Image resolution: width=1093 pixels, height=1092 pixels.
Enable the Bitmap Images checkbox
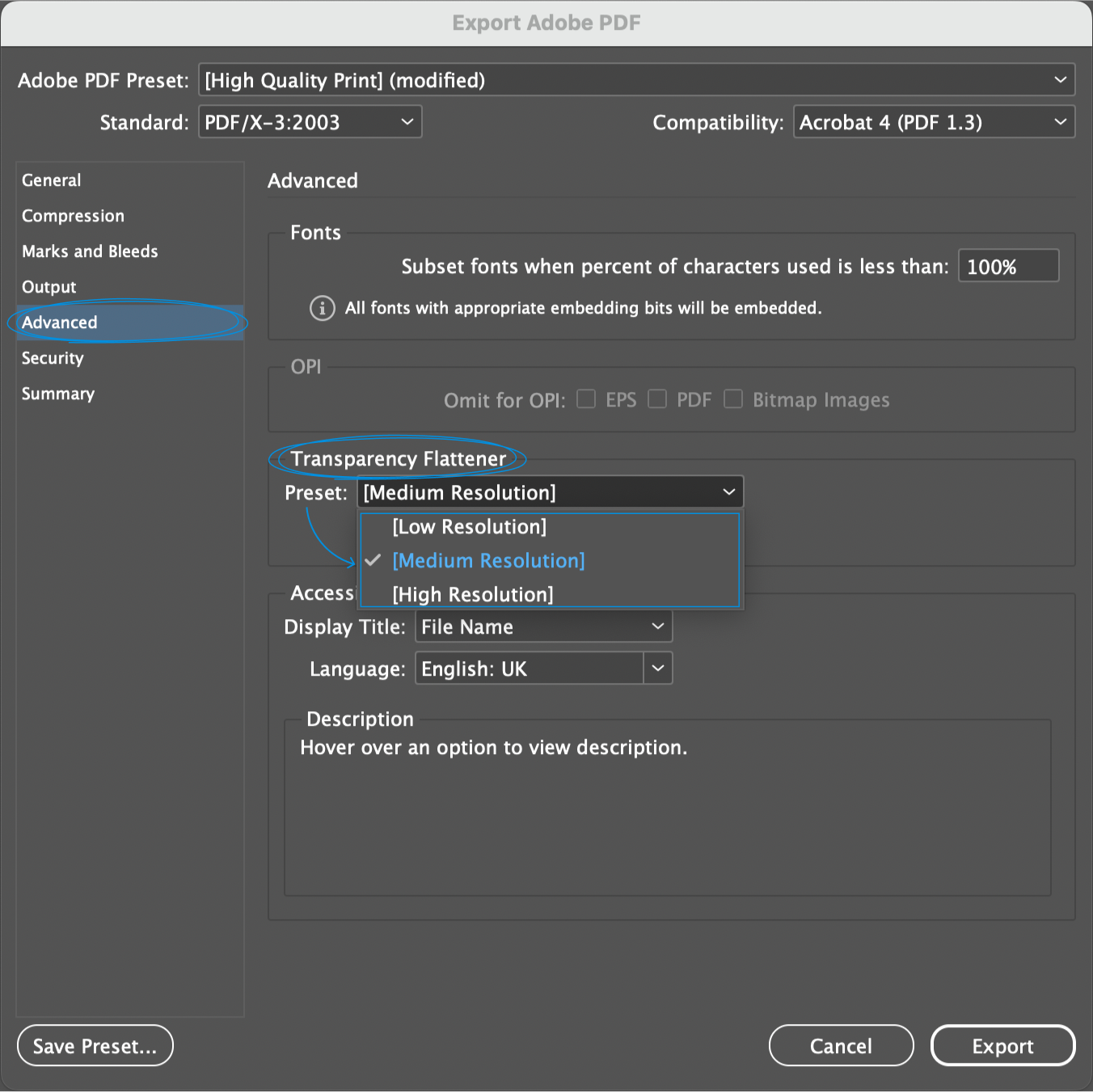pos(732,398)
